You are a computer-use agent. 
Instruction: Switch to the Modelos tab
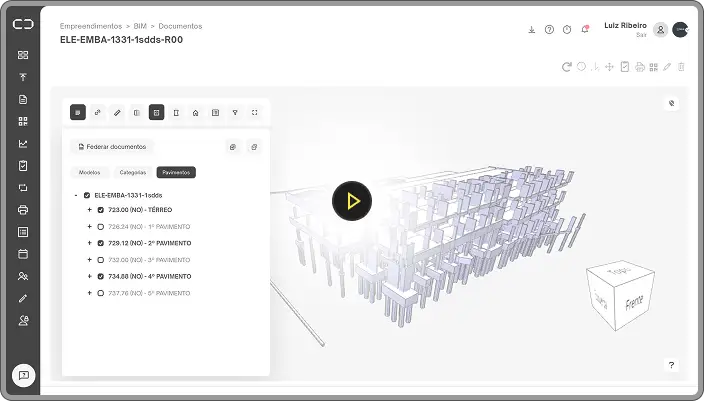(89, 172)
